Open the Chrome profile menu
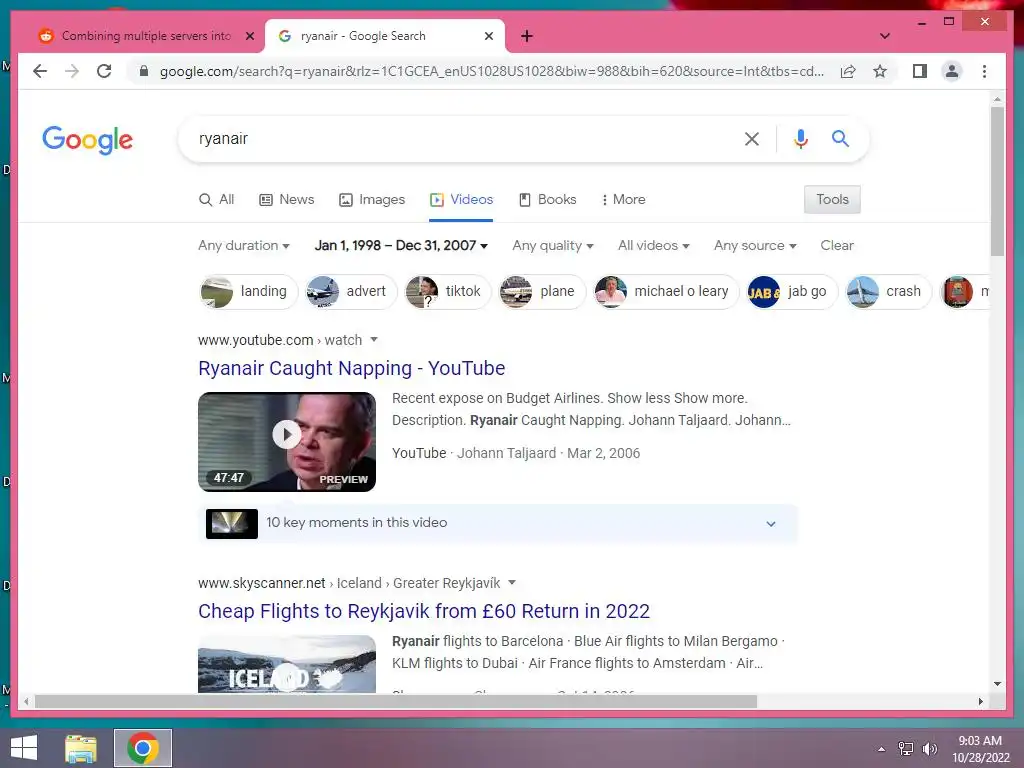Viewport: 1024px width, 768px height. tap(952, 71)
